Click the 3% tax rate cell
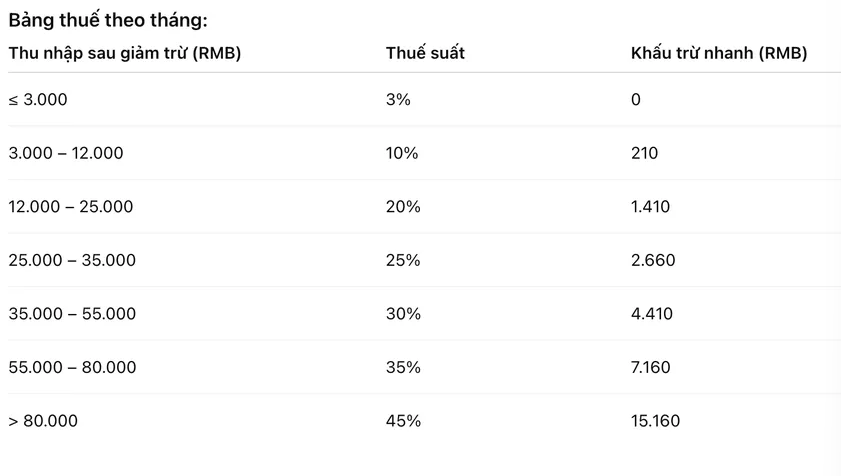The image size is (841, 476). 398,99
